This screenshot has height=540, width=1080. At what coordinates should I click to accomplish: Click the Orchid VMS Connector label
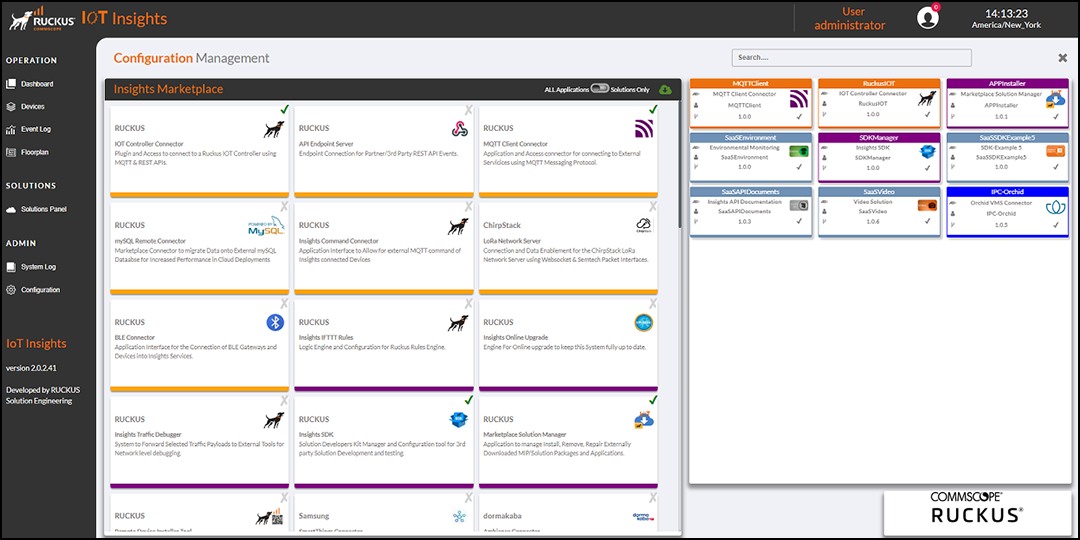pyautogui.click(x=999, y=203)
